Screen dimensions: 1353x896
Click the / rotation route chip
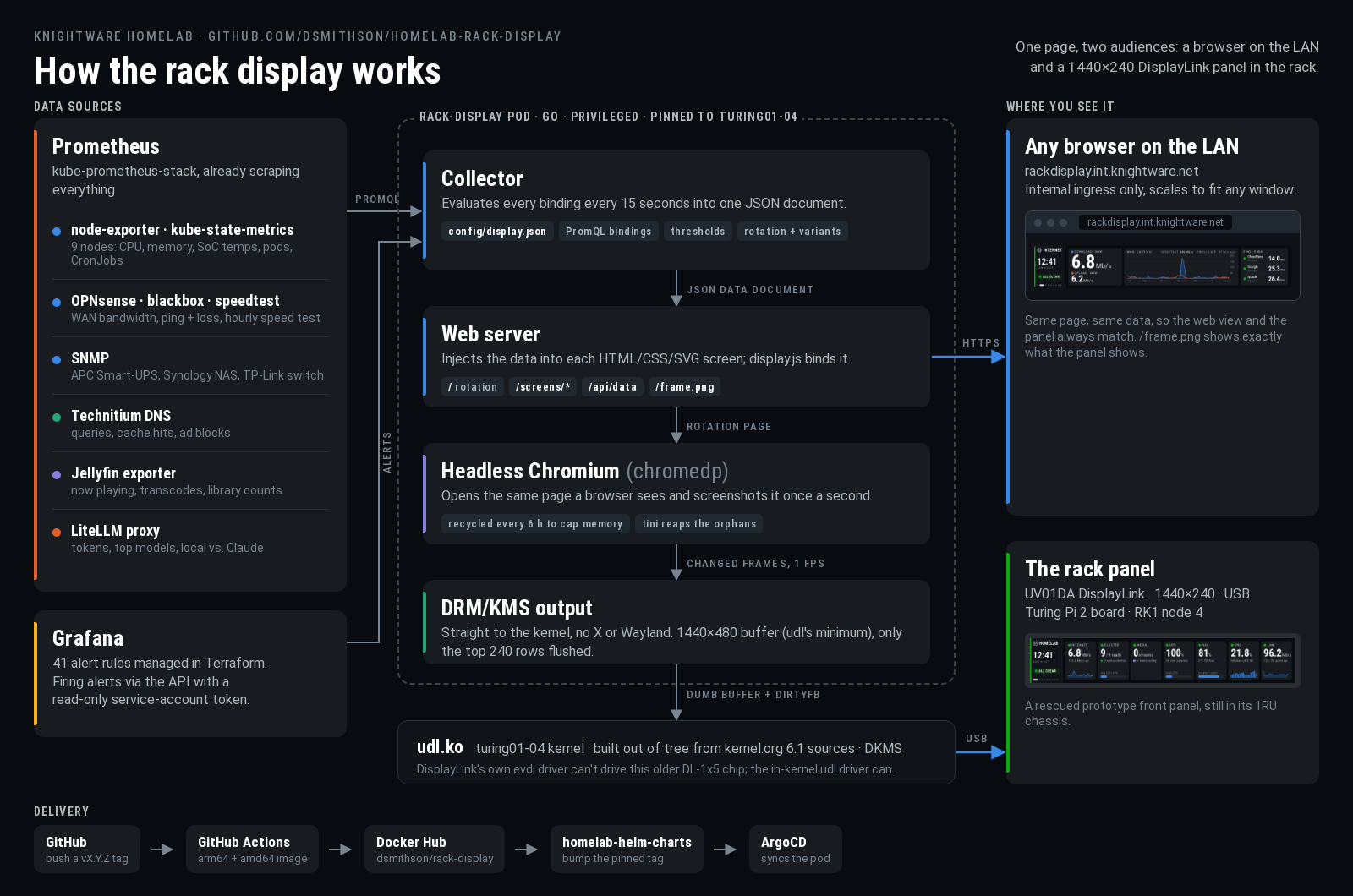point(473,387)
